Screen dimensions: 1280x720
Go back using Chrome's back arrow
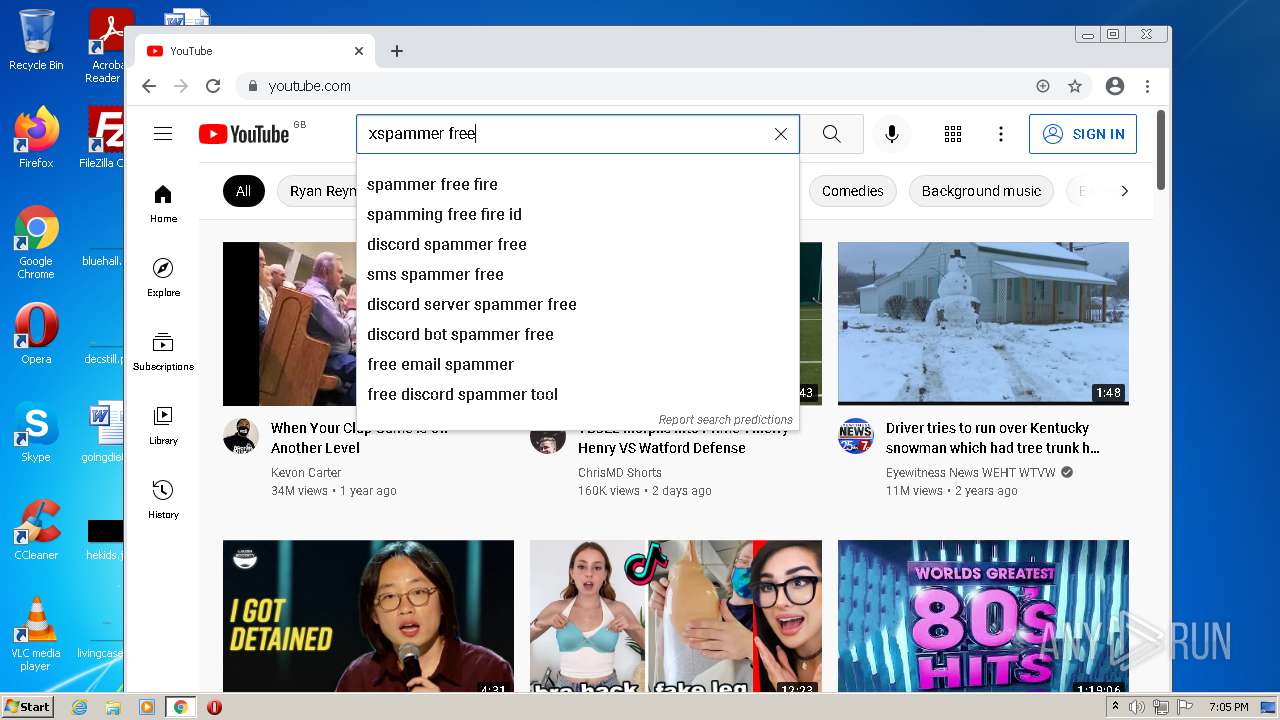click(x=149, y=86)
